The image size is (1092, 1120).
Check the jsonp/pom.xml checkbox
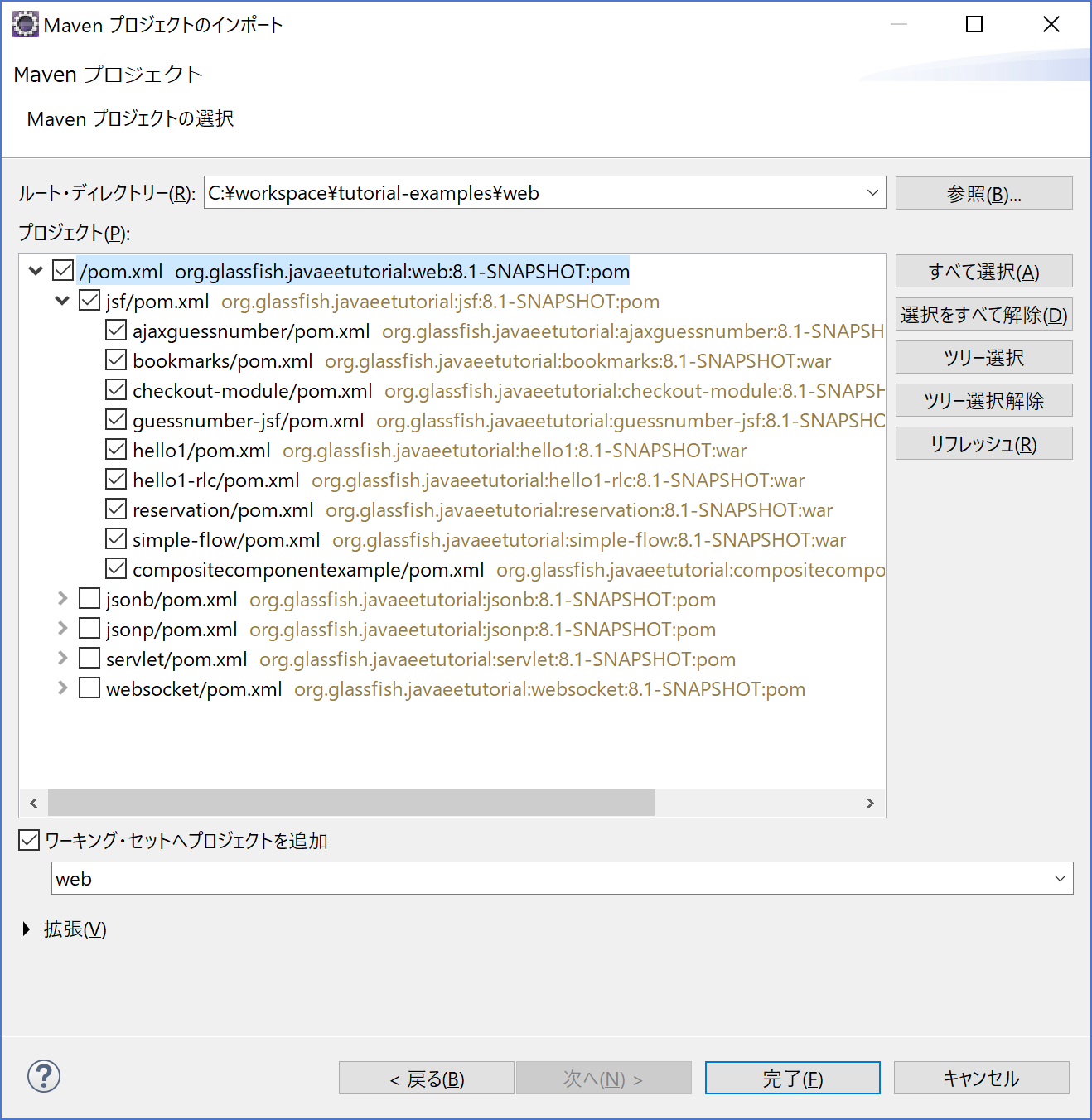pyautogui.click(x=89, y=629)
